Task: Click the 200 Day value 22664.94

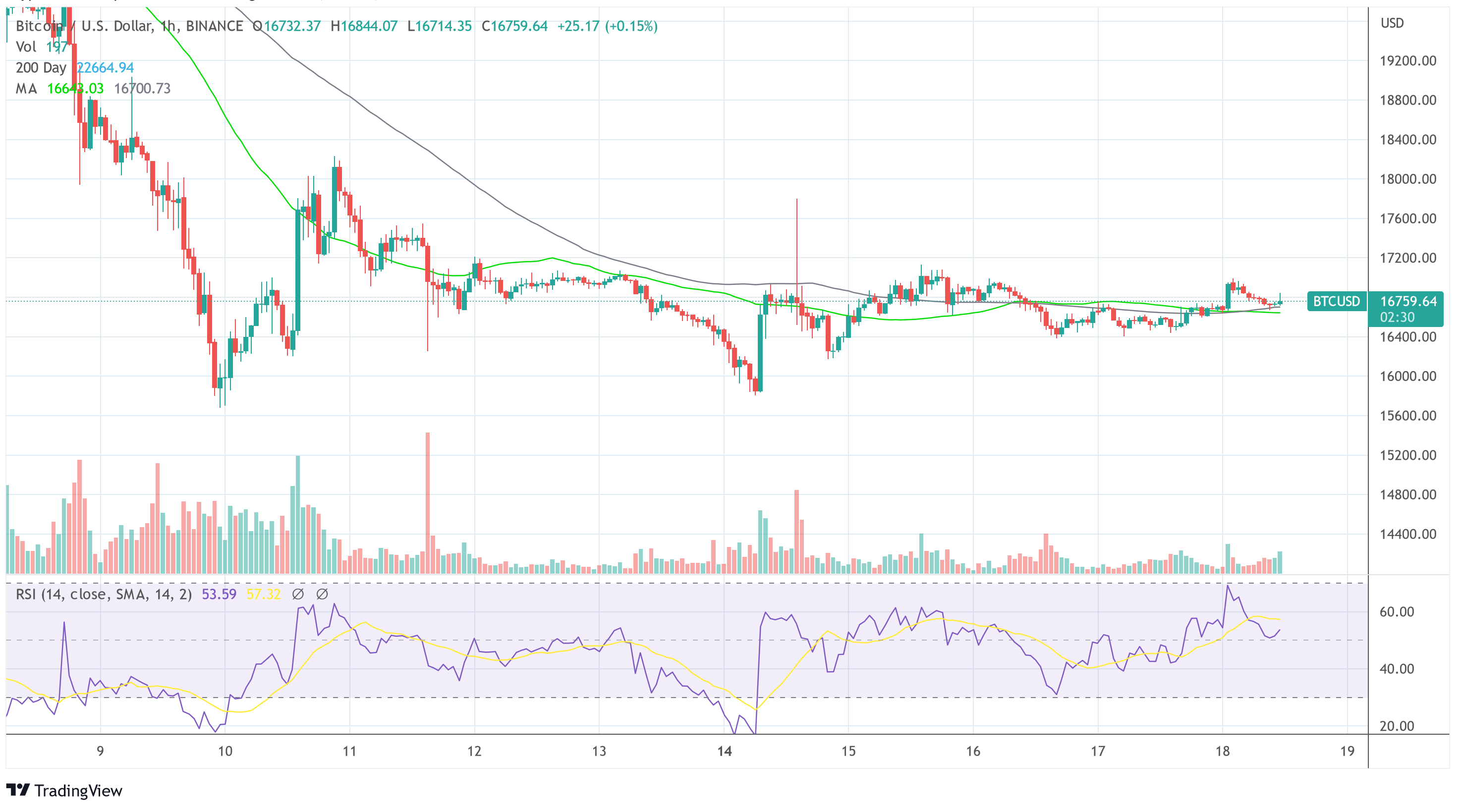Action: (x=106, y=68)
